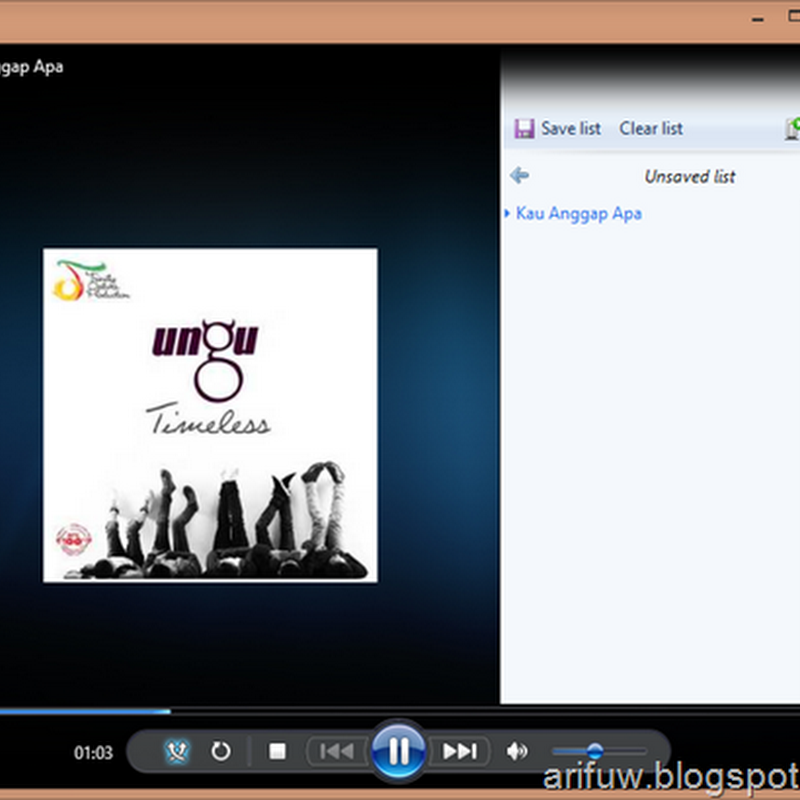Stop playback with the square button
Viewport: 800px width, 800px height.
point(277,751)
